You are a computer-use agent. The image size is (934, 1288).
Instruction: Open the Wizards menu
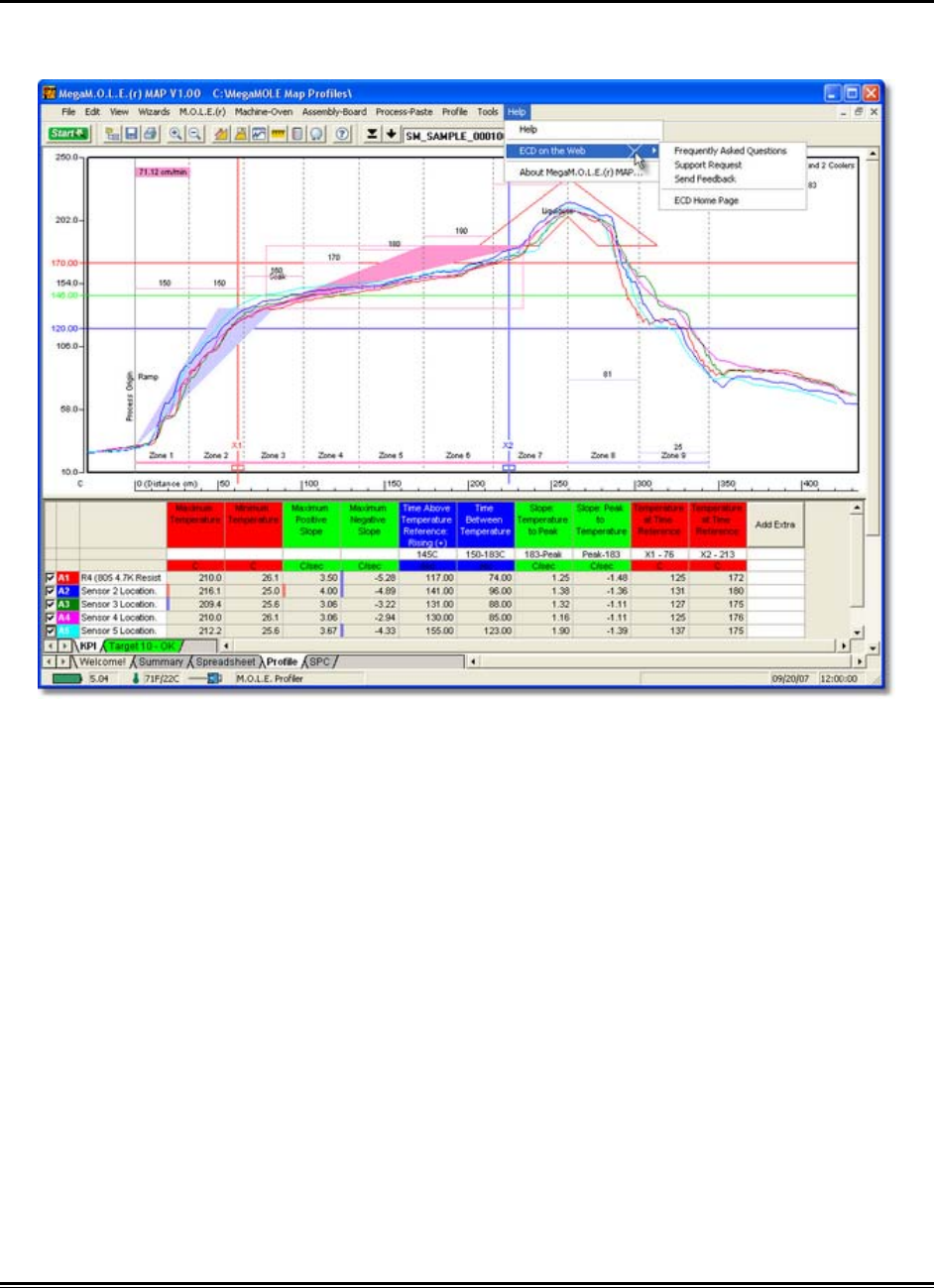(154, 112)
